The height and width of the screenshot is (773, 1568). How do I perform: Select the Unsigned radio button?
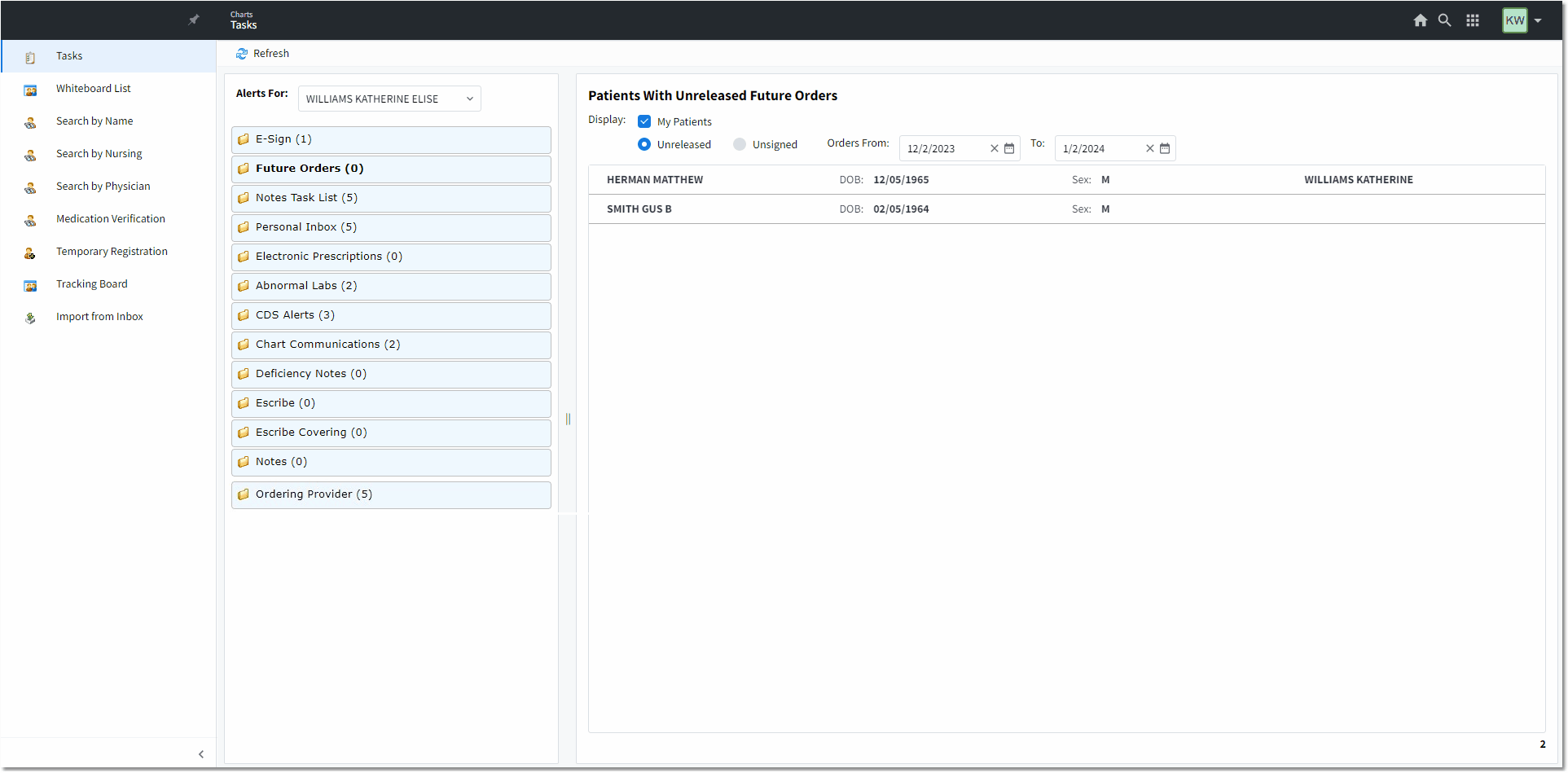pos(740,144)
